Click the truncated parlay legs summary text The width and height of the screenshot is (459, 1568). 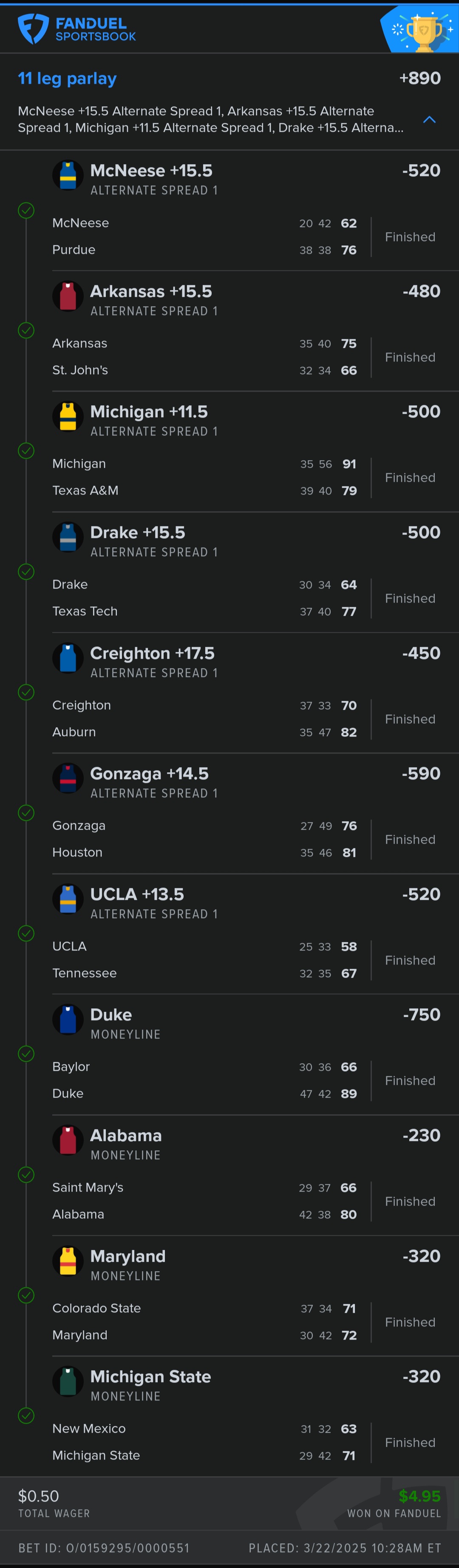210,120
